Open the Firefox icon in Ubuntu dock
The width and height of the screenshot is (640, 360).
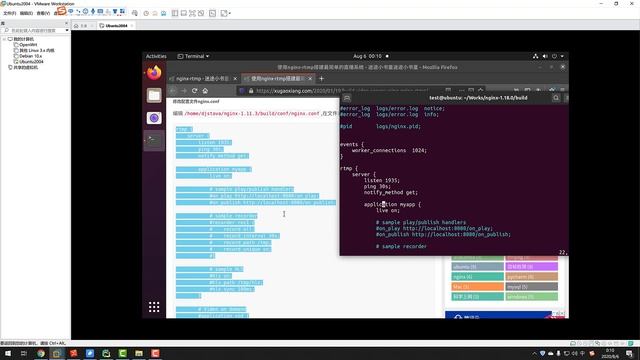[x=154, y=73]
